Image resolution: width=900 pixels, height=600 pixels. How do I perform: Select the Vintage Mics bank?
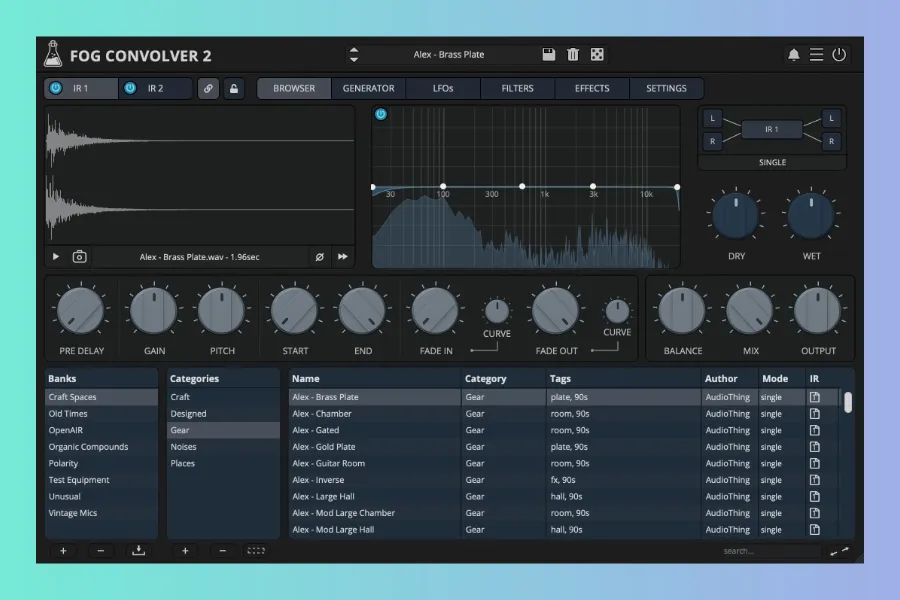[x=73, y=513]
